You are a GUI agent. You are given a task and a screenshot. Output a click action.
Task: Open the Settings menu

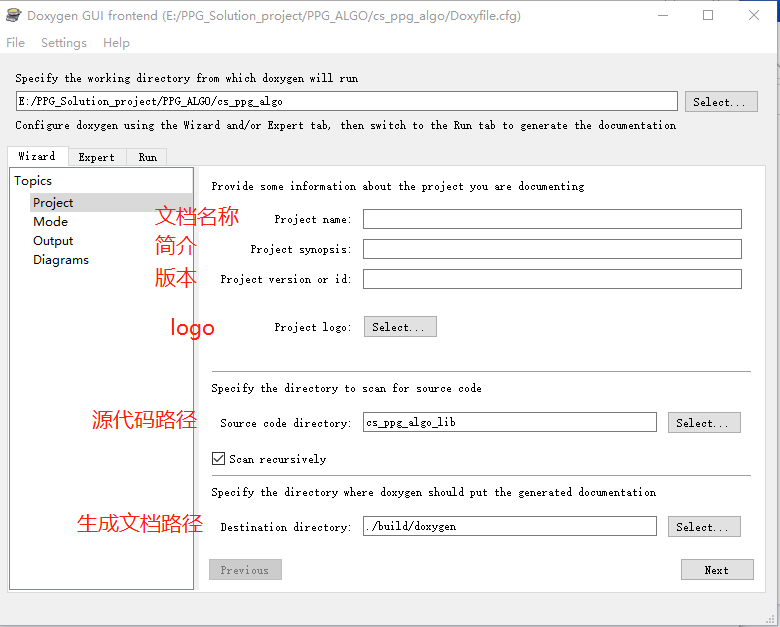(x=64, y=43)
